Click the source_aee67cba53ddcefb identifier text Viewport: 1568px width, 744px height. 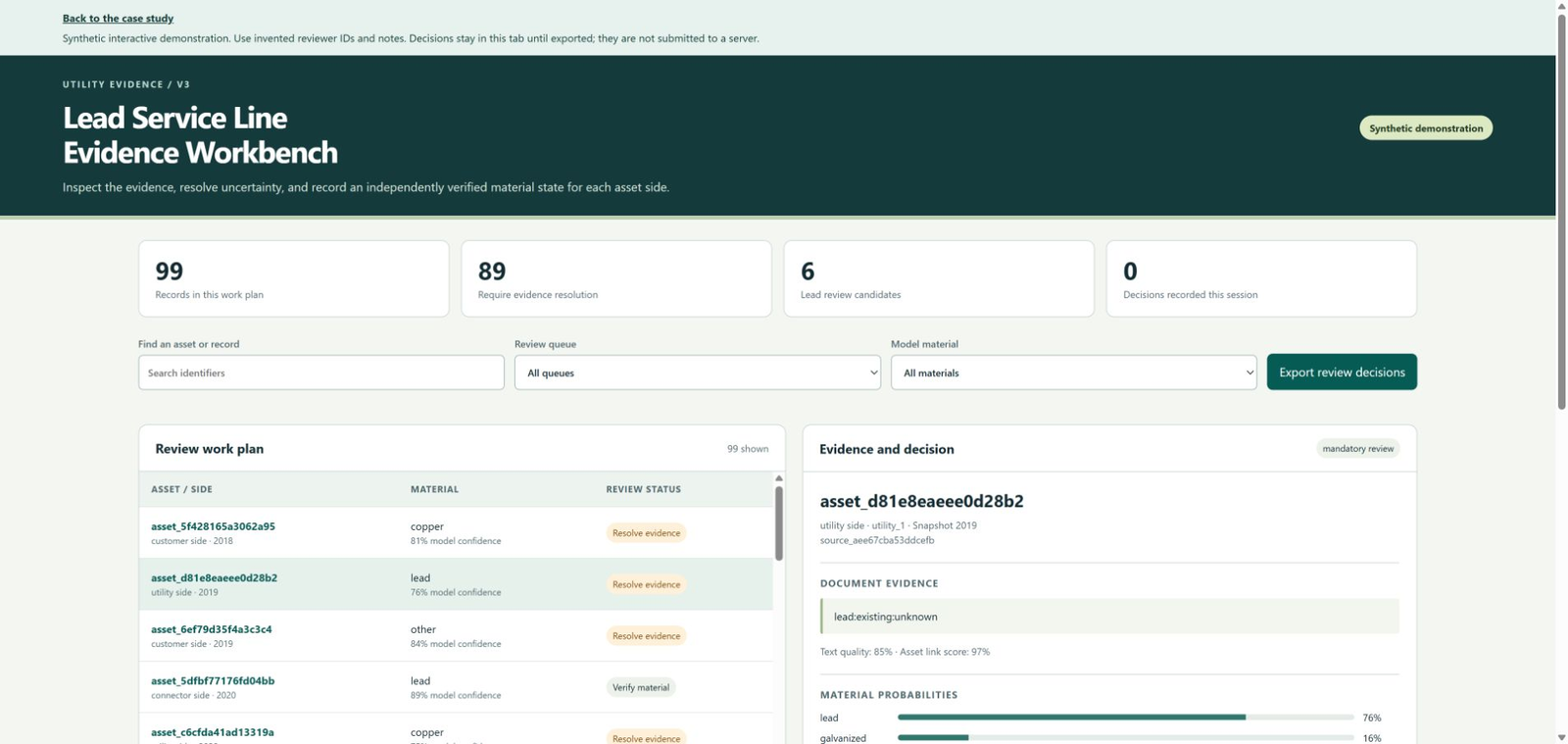pyautogui.click(x=877, y=540)
